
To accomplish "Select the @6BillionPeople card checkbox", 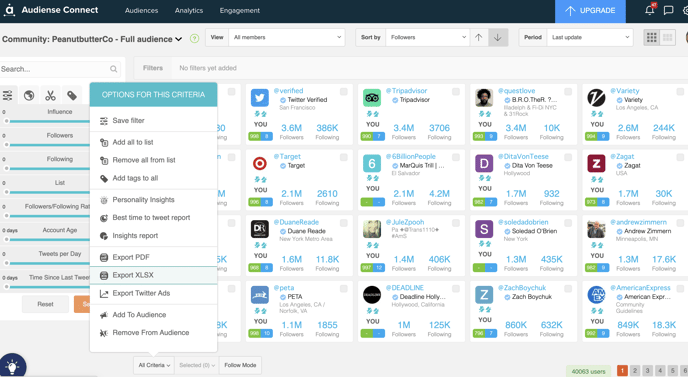I will pos(456,157).
